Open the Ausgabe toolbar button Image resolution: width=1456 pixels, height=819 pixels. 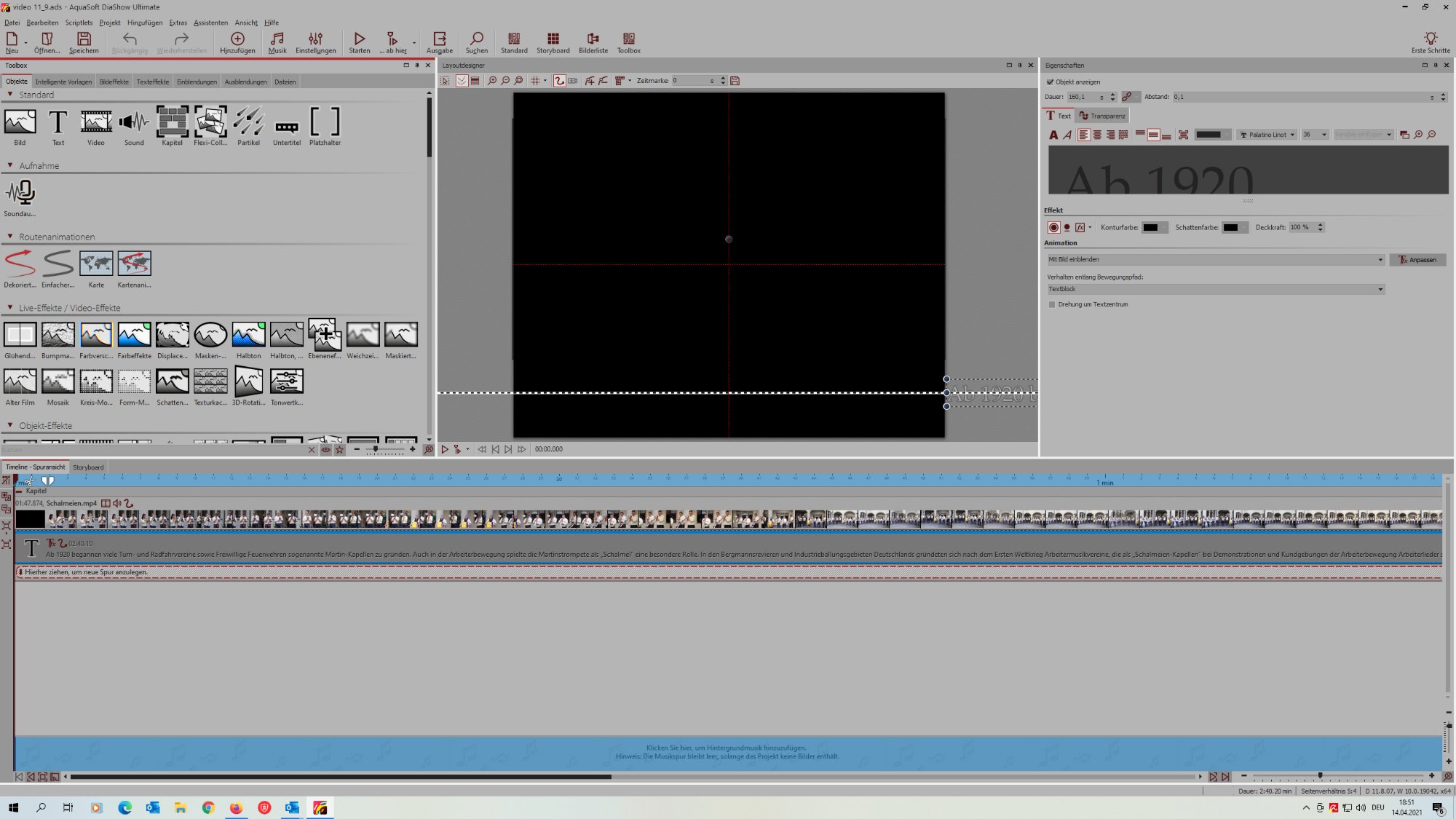click(439, 42)
